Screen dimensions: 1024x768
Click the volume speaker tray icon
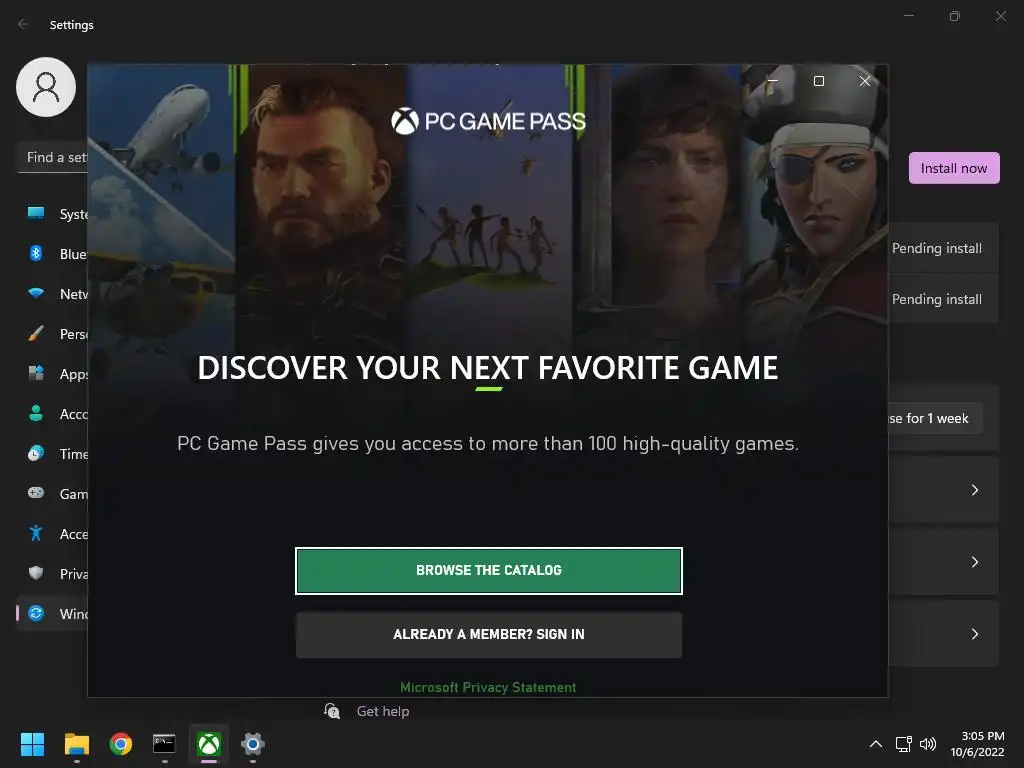[x=928, y=744]
